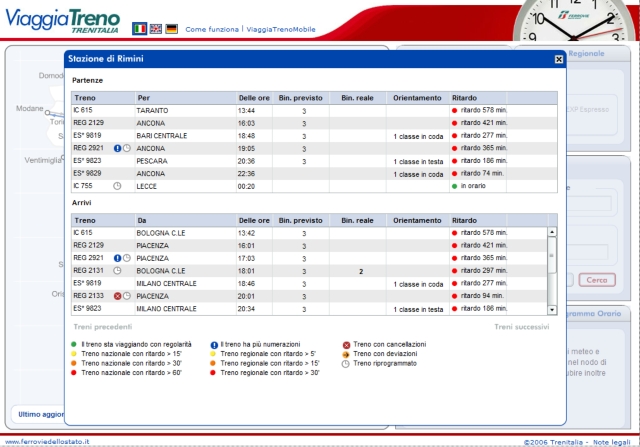The width and height of the screenshot is (640, 447).
Task: Select the British flag for English
Action: (x=155, y=29)
